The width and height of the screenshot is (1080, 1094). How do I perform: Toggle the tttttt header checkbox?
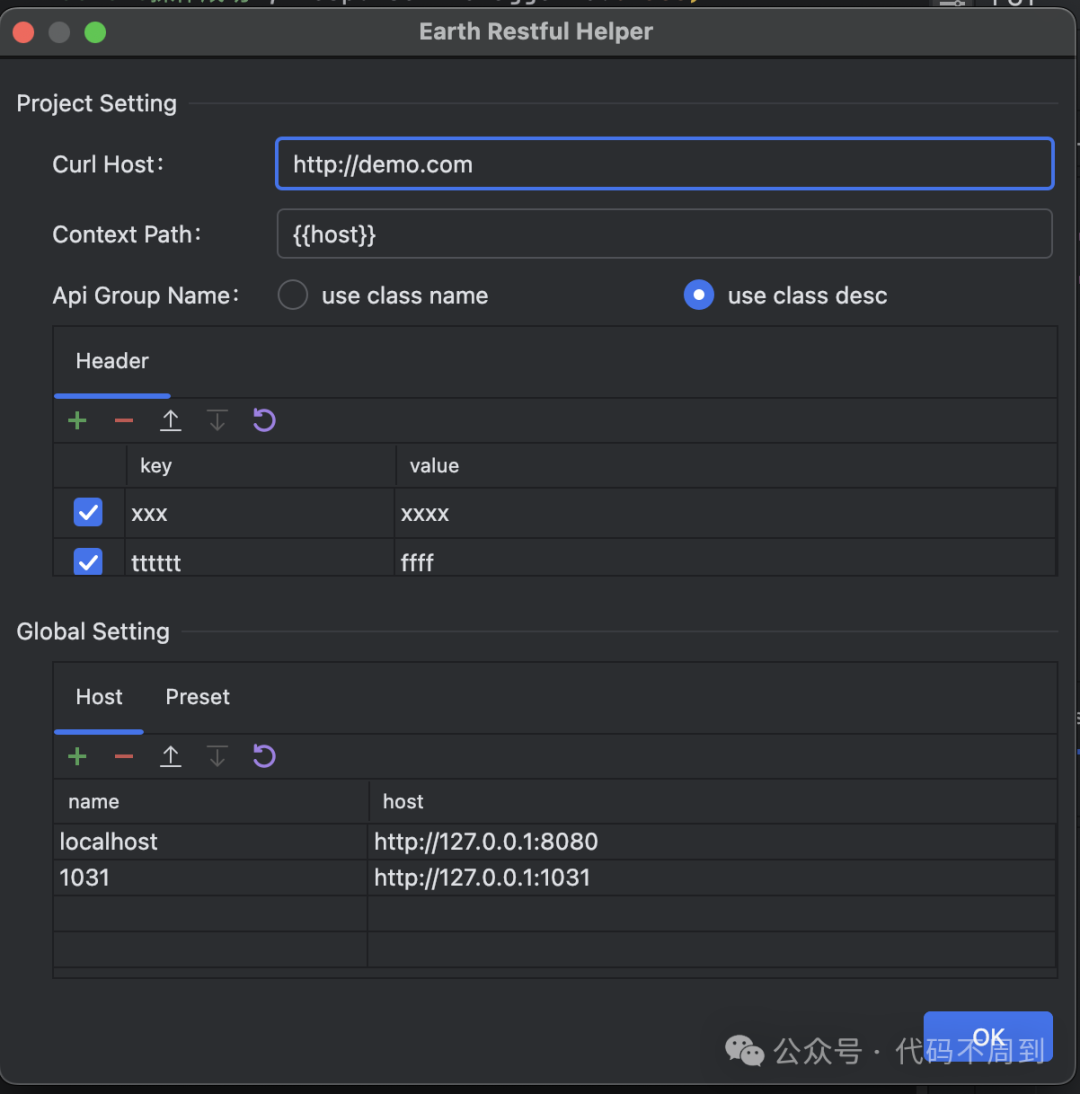pyautogui.click(x=88, y=561)
